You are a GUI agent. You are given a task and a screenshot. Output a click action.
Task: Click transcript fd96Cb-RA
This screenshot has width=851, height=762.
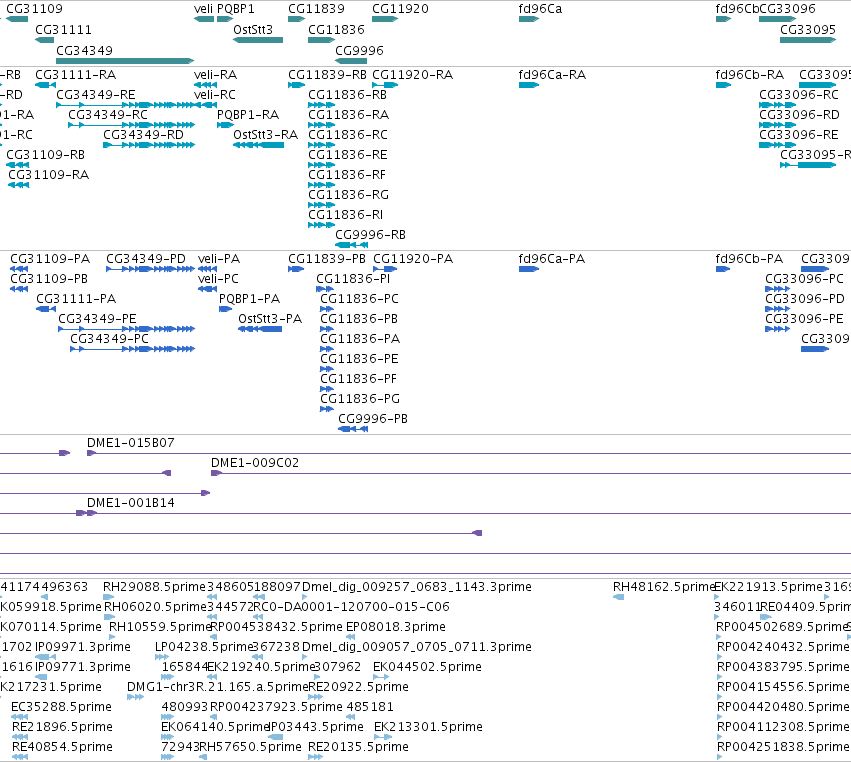(x=750, y=74)
